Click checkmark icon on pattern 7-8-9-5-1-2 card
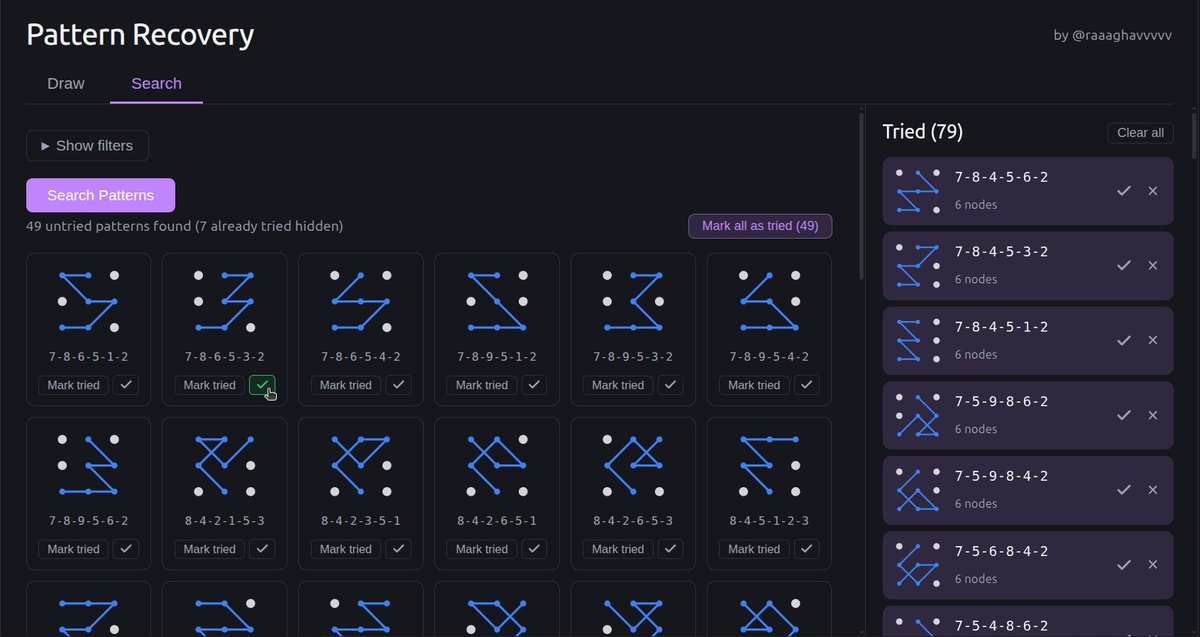Image resolution: width=1200 pixels, height=637 pixels. [534, 385]
